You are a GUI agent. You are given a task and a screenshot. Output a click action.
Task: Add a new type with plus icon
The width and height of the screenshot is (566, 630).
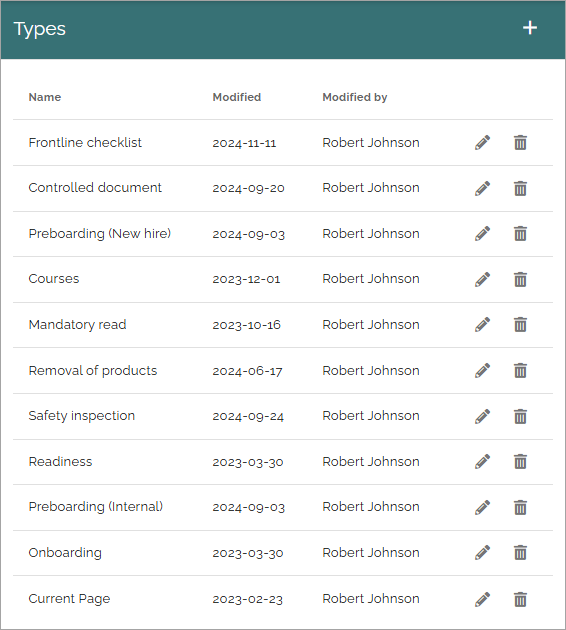tap(530, 28)
